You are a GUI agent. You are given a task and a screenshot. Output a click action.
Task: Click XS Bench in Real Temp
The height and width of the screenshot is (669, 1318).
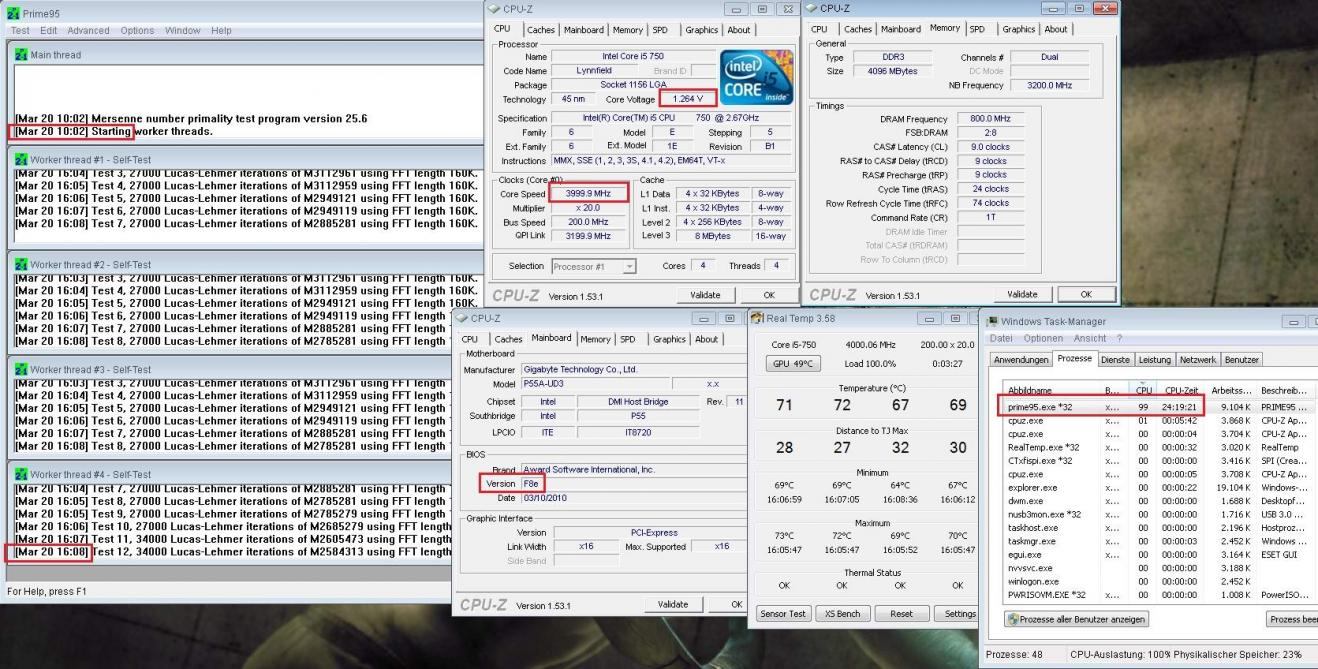pos(842,614)
